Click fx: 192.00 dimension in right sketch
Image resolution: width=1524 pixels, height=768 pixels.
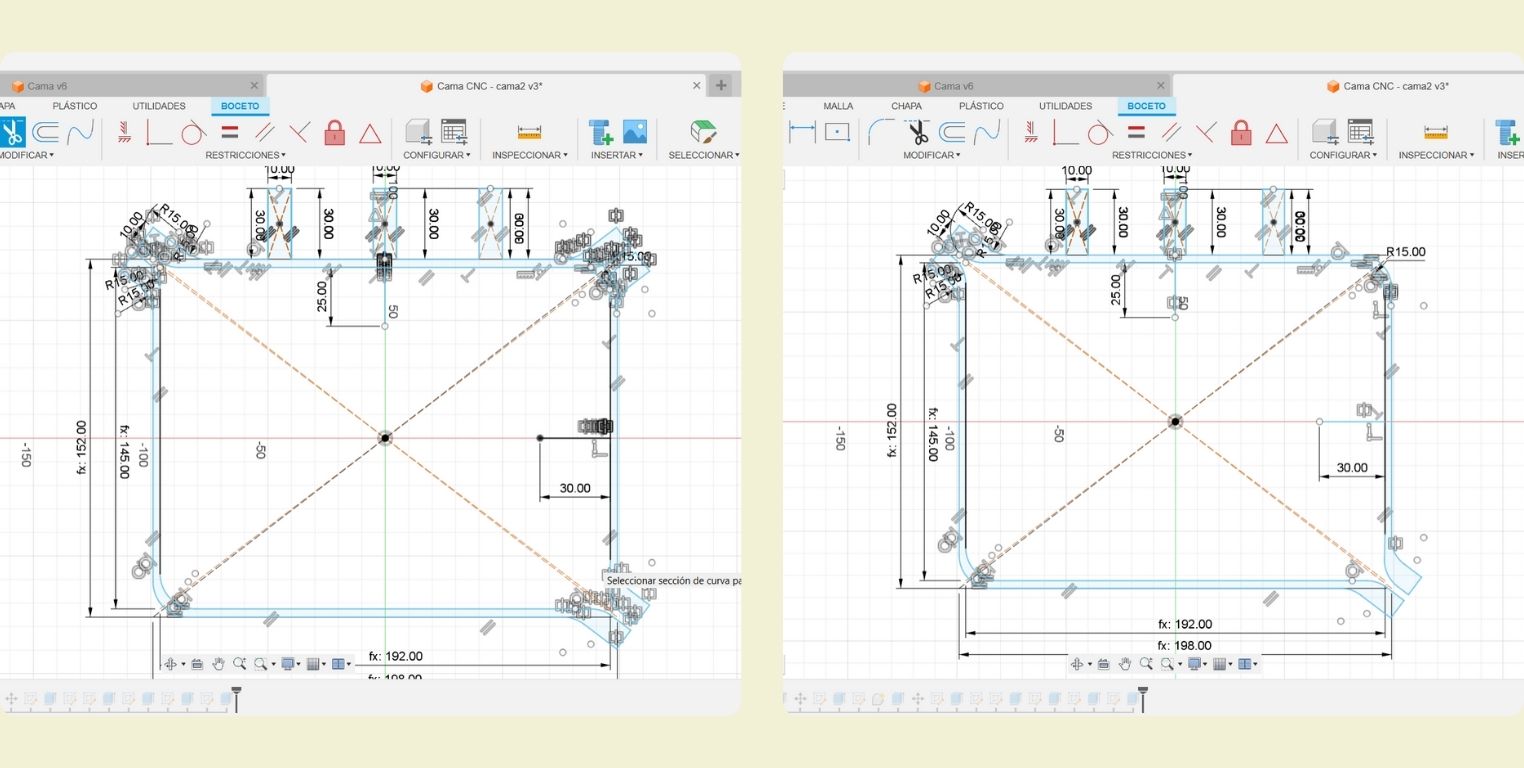point(1184,624)
